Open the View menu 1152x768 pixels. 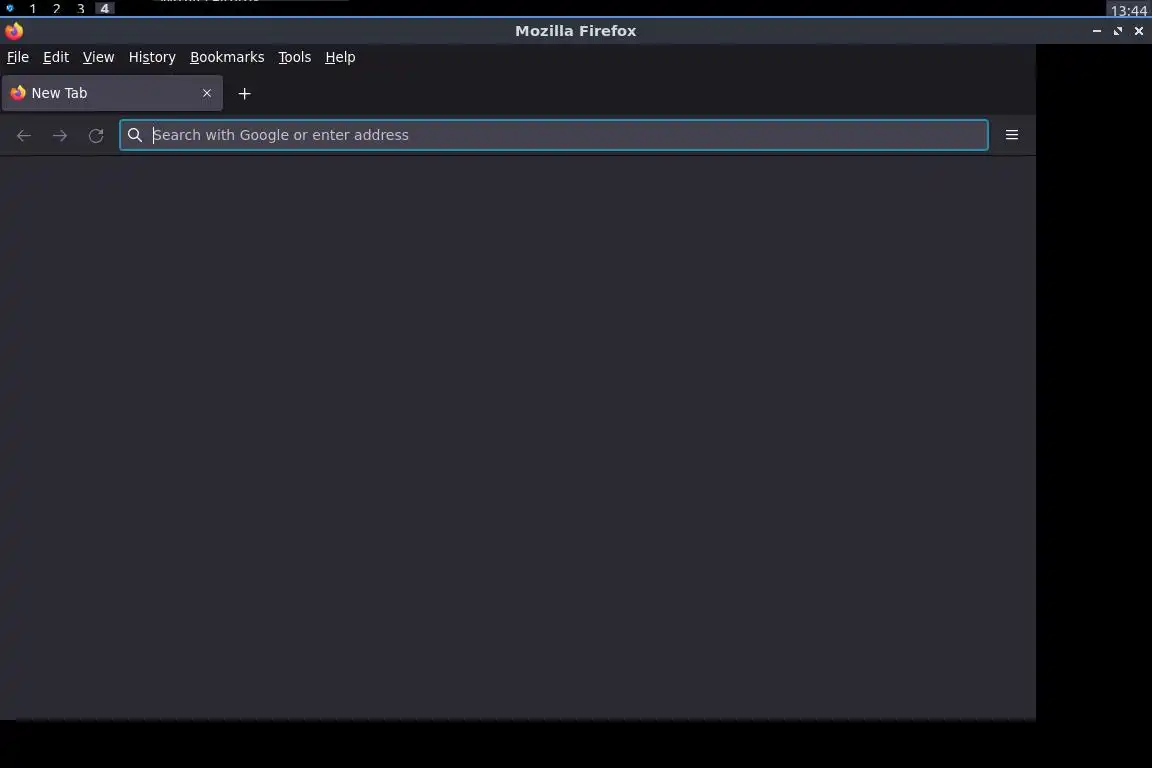pos(98,57)
